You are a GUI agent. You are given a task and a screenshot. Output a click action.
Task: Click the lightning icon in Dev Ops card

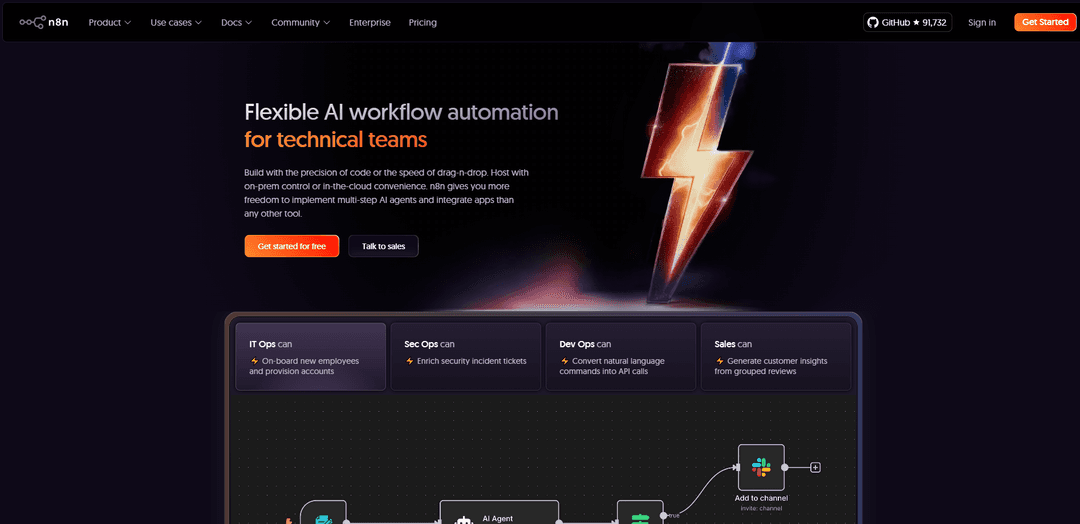pyautogui.click(x=564, y=361)
